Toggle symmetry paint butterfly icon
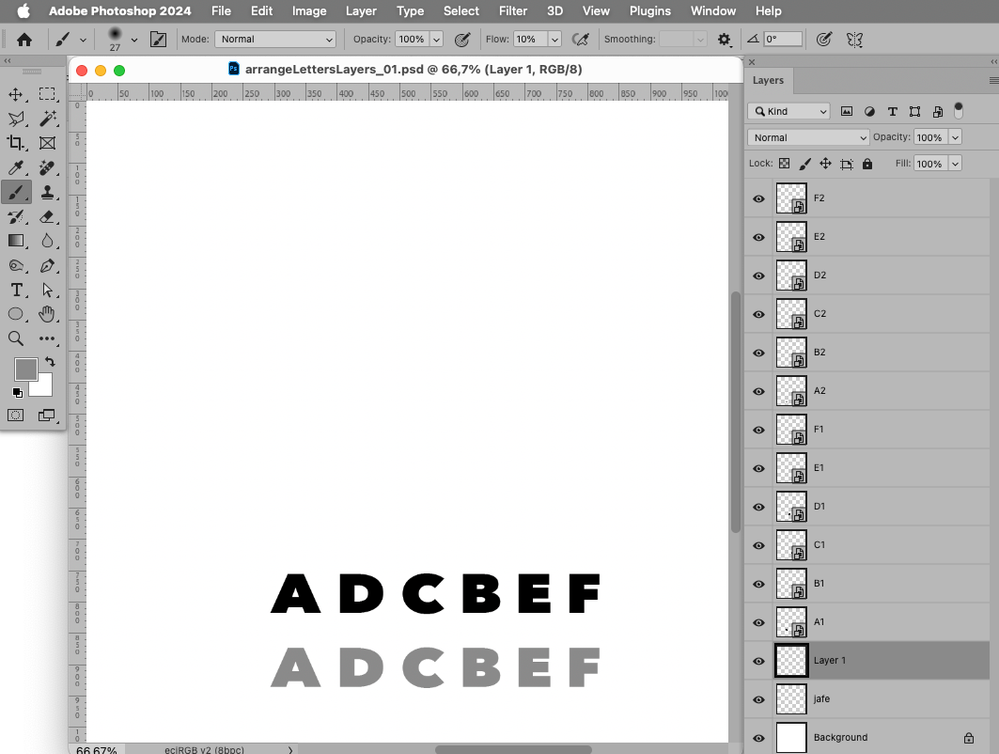This screenshot has height=754, width=999. [x=854, y=40]
